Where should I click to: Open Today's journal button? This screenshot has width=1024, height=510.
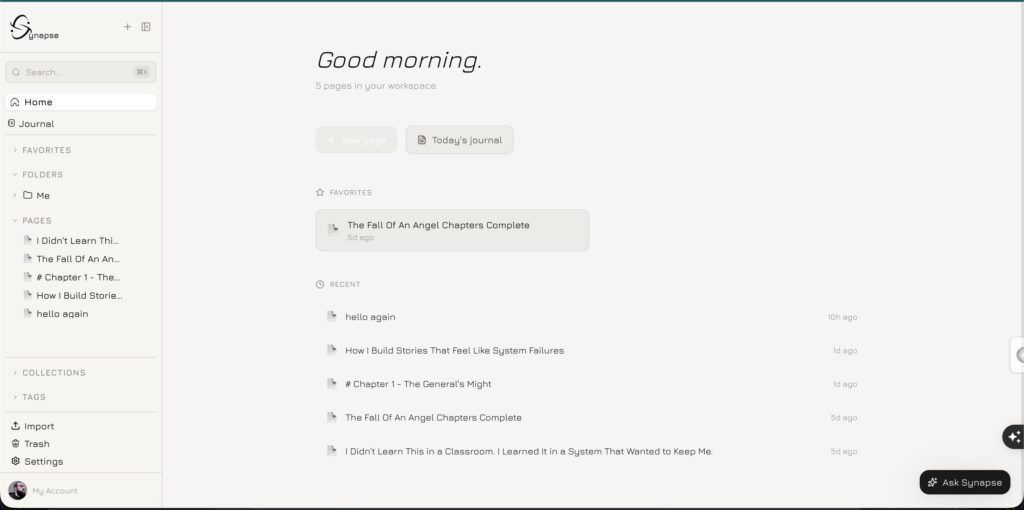[460, 140]
